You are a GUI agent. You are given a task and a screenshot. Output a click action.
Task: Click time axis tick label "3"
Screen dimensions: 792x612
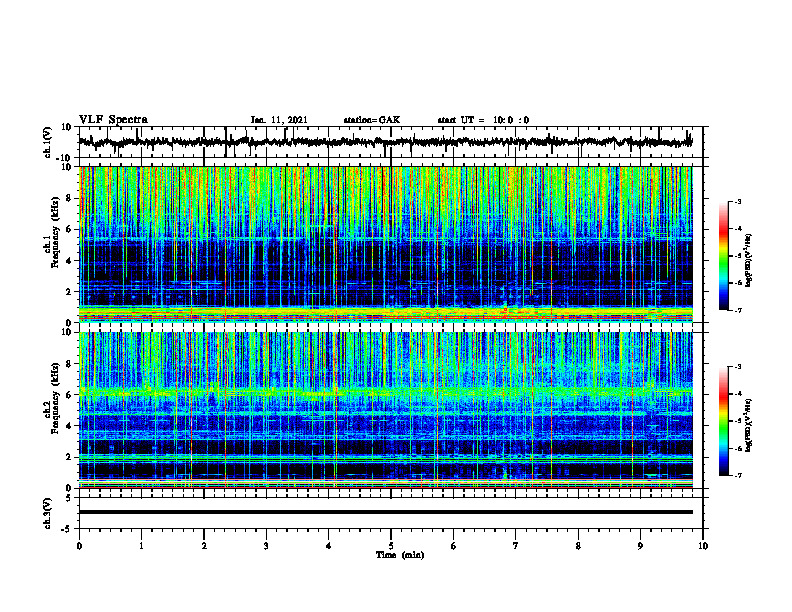click(x=266, y=546)
